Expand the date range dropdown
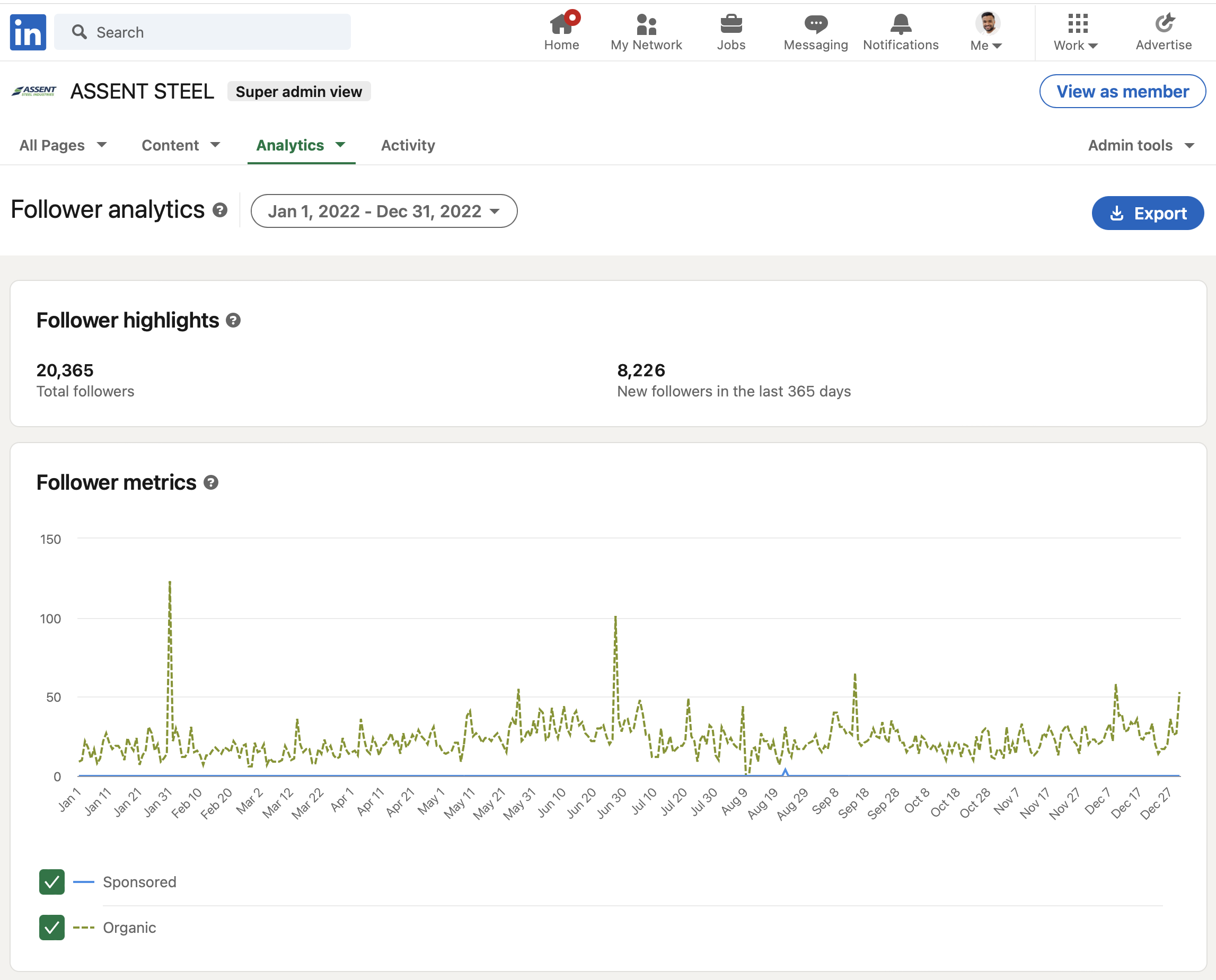The width and height of the screenshot is (1216, 980). point(384,211)
